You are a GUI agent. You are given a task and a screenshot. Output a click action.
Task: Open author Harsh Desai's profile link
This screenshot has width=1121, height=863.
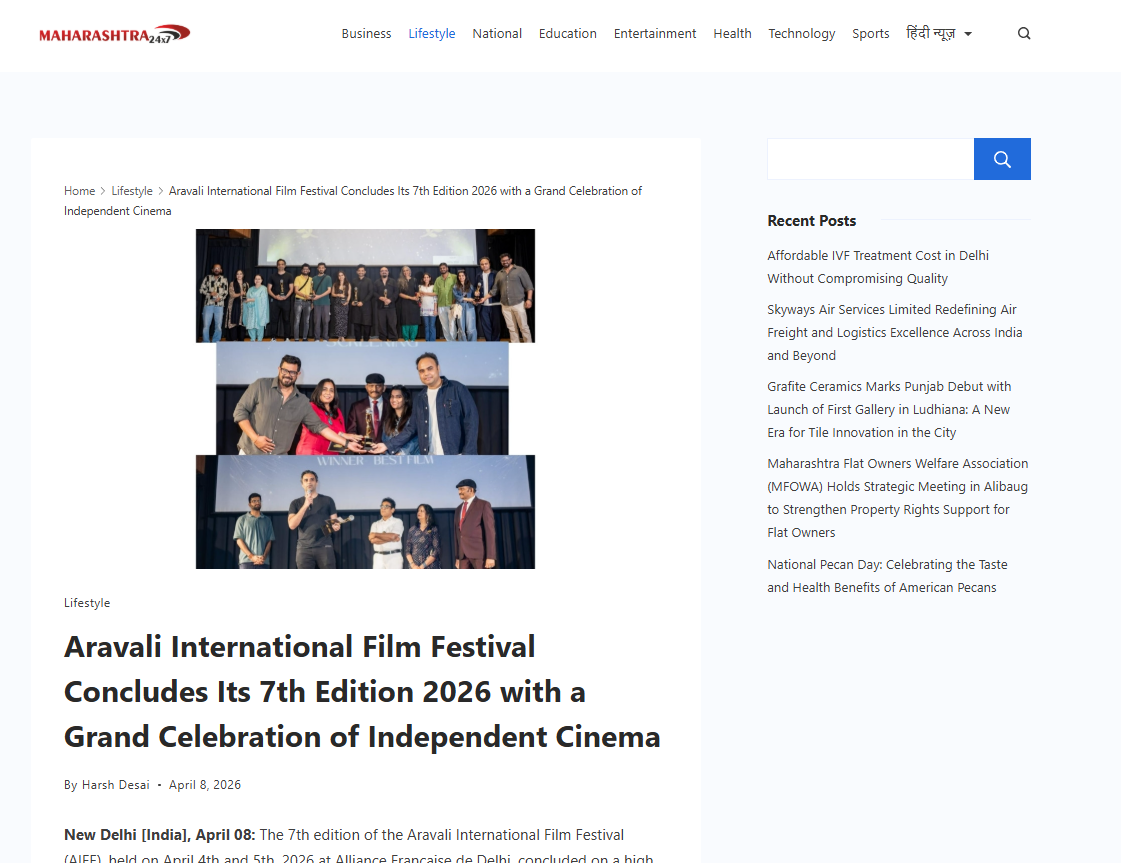115,785
